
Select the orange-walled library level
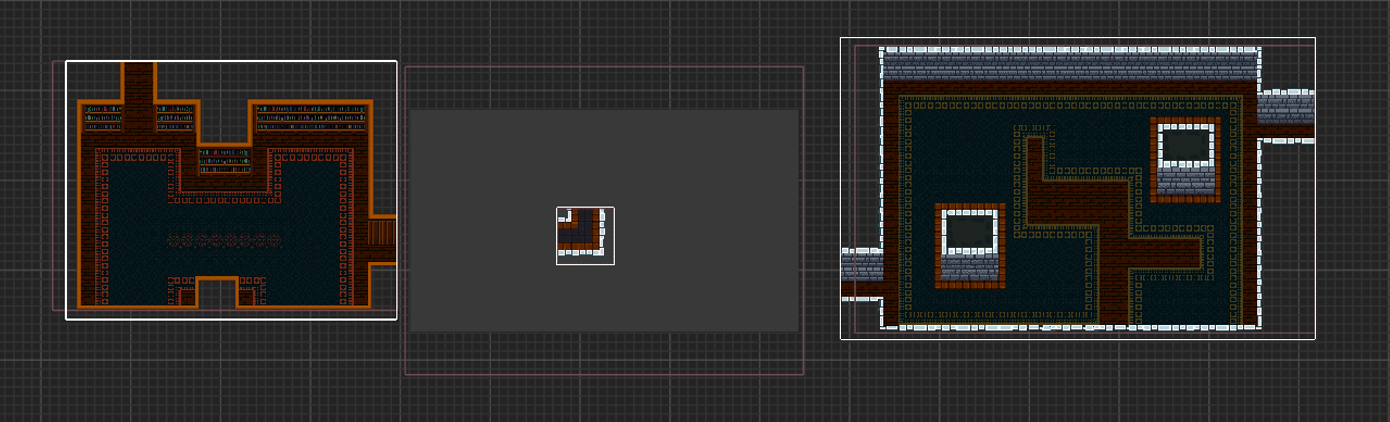click(x=230, y=190)
